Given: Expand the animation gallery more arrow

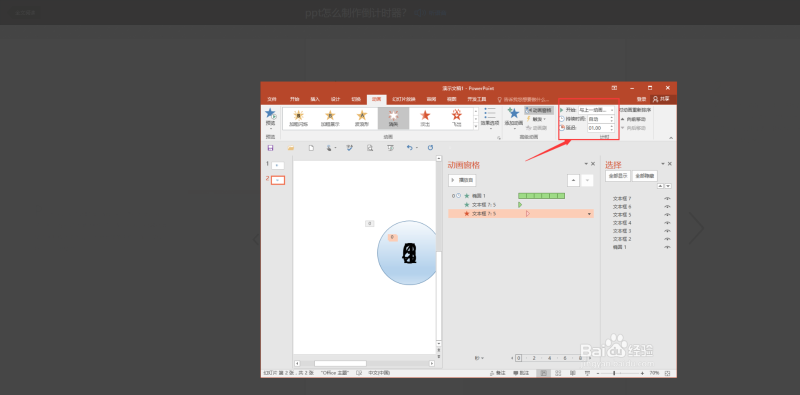Looking at the screenshot, I should (x=476, y=126).
